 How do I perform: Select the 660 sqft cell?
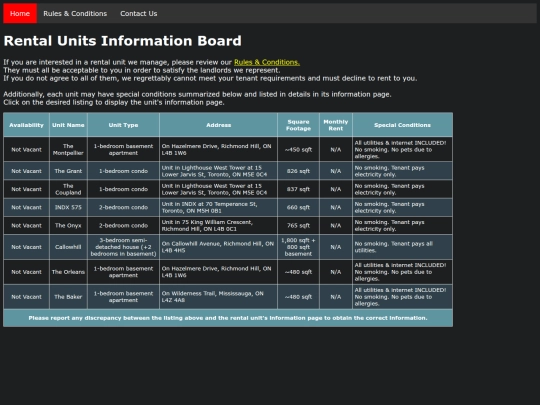[x=298, y=207]
